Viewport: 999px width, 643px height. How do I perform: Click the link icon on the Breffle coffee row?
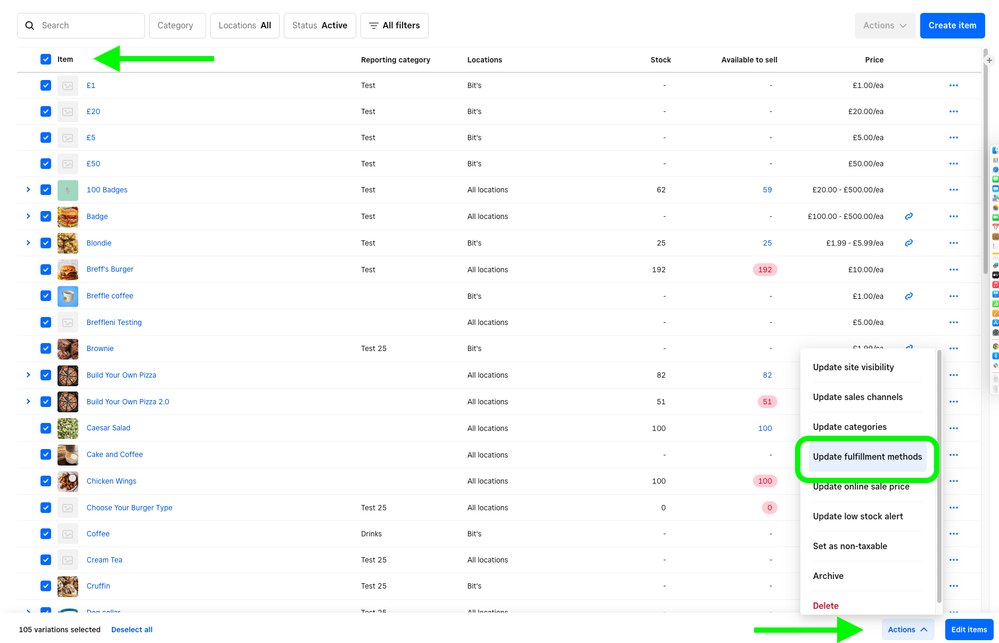tap(909, 296)
